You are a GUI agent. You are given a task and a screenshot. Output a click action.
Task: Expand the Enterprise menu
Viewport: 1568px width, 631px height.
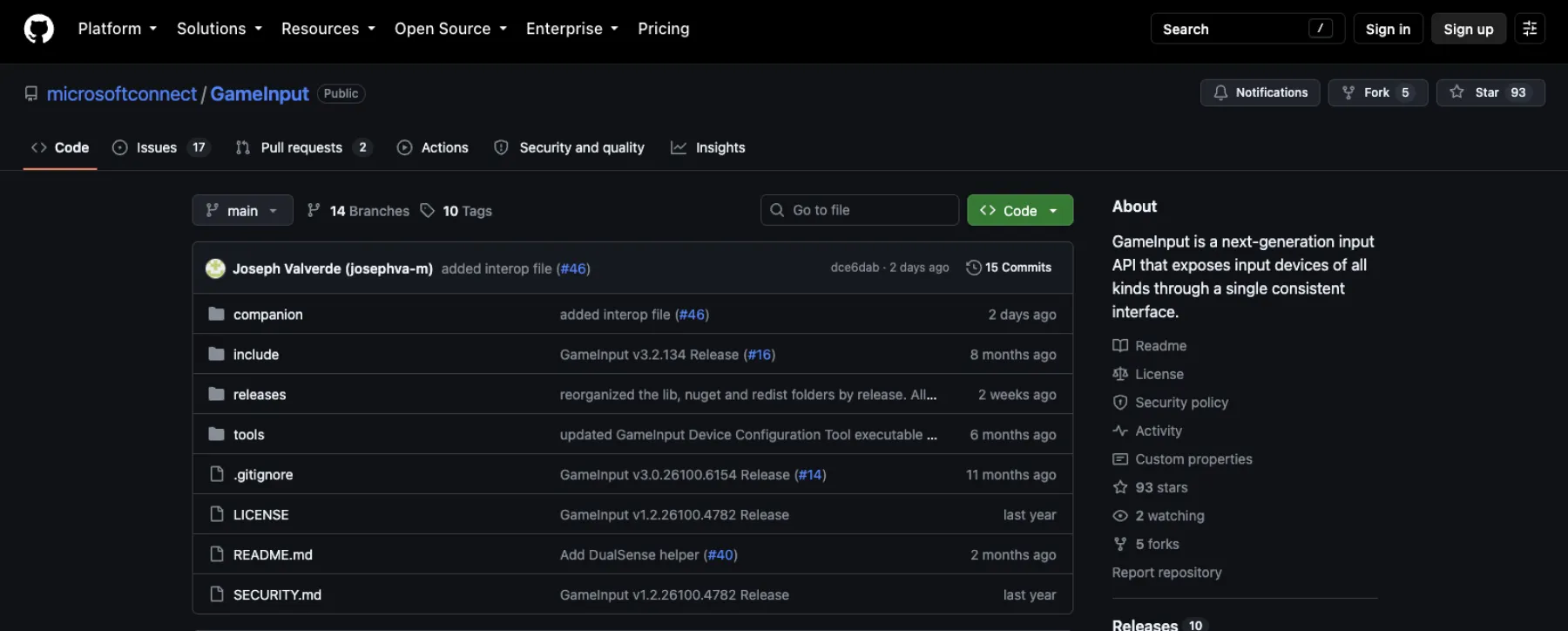(x=572, y=29)
